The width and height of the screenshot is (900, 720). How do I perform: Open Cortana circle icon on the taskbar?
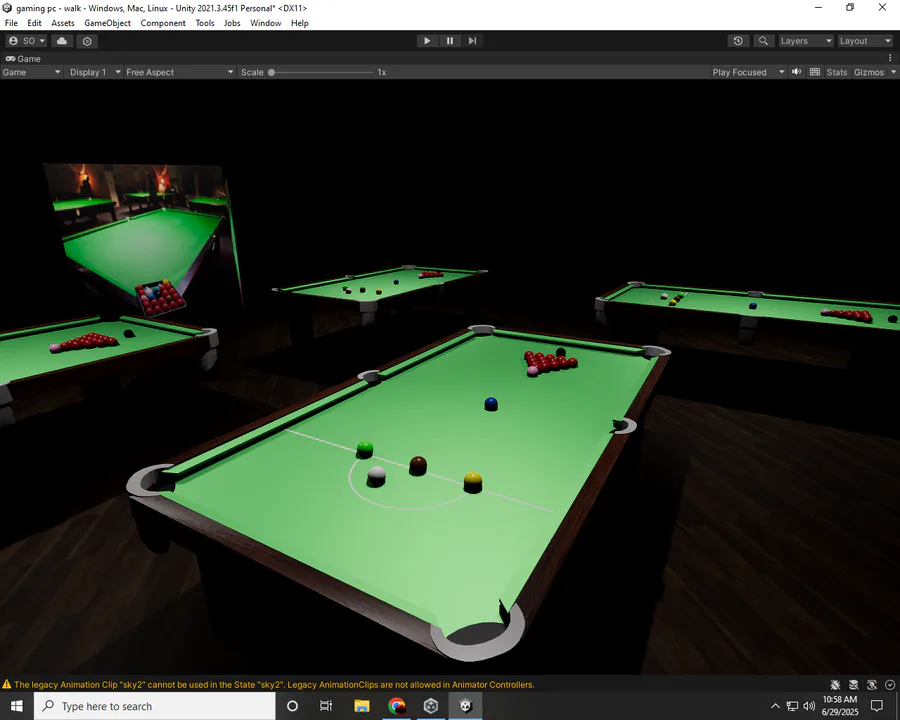click(x=292, y=706)
